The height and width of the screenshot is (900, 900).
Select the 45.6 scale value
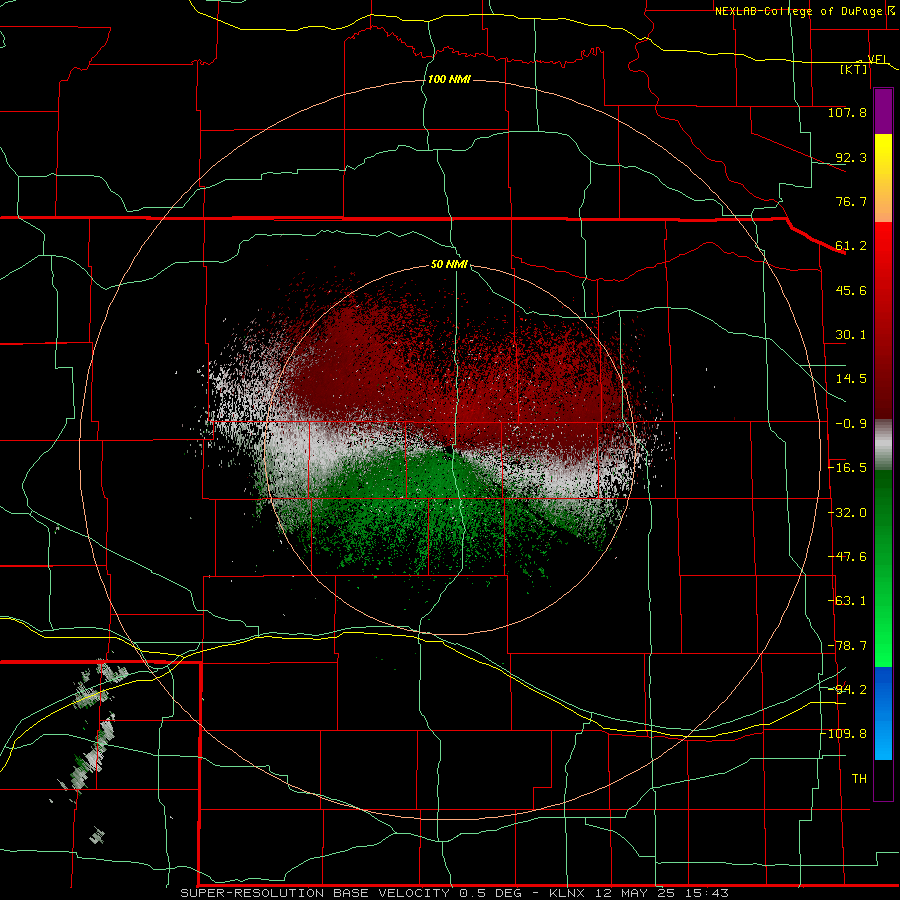[851, 290]
